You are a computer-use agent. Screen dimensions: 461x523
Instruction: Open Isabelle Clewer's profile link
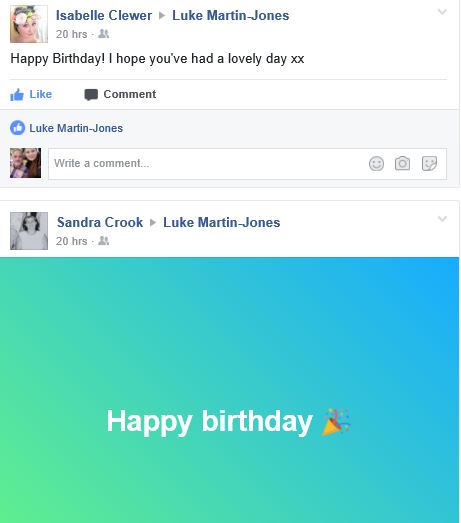[104, 16]
